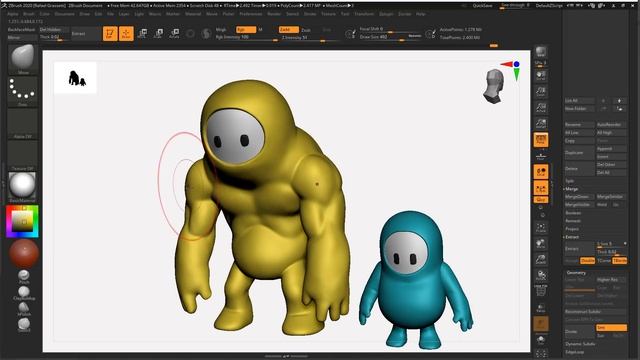Expand the Project section
Image resolution: width=640 pixels, height=360 pixels.
coord(572,229)
